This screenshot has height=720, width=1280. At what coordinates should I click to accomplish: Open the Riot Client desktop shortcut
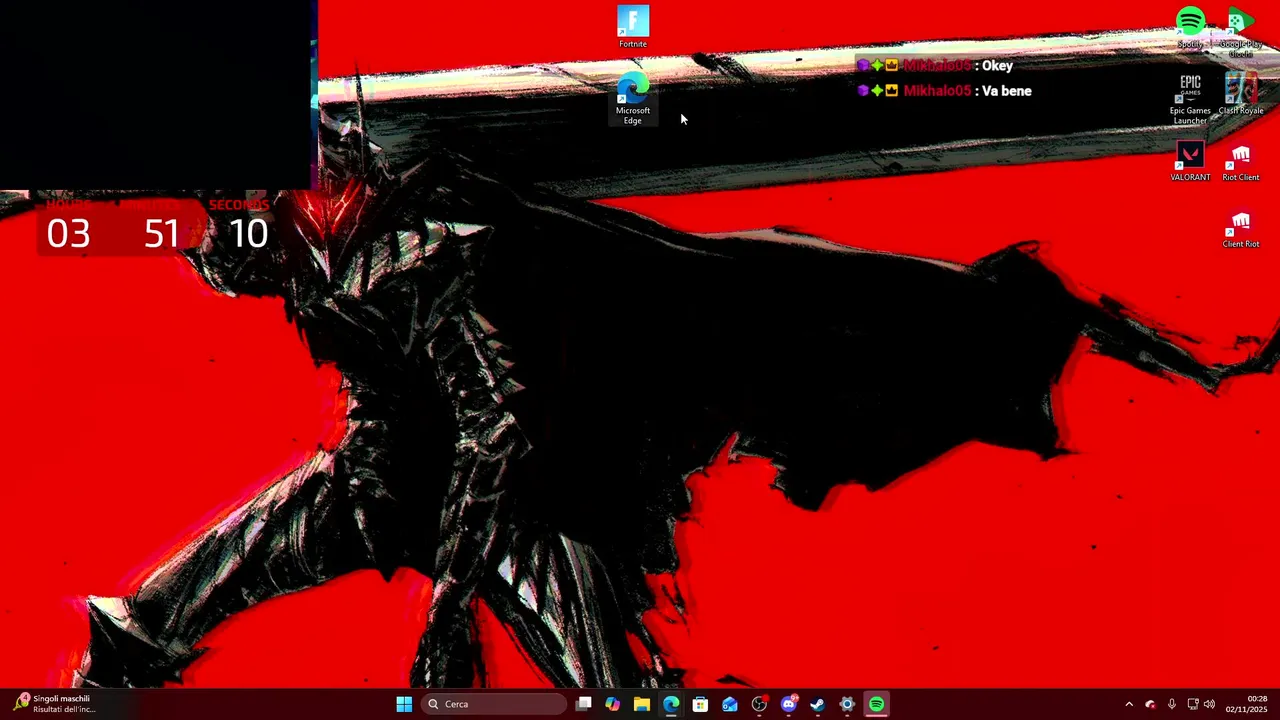[x=1241, y=160]
